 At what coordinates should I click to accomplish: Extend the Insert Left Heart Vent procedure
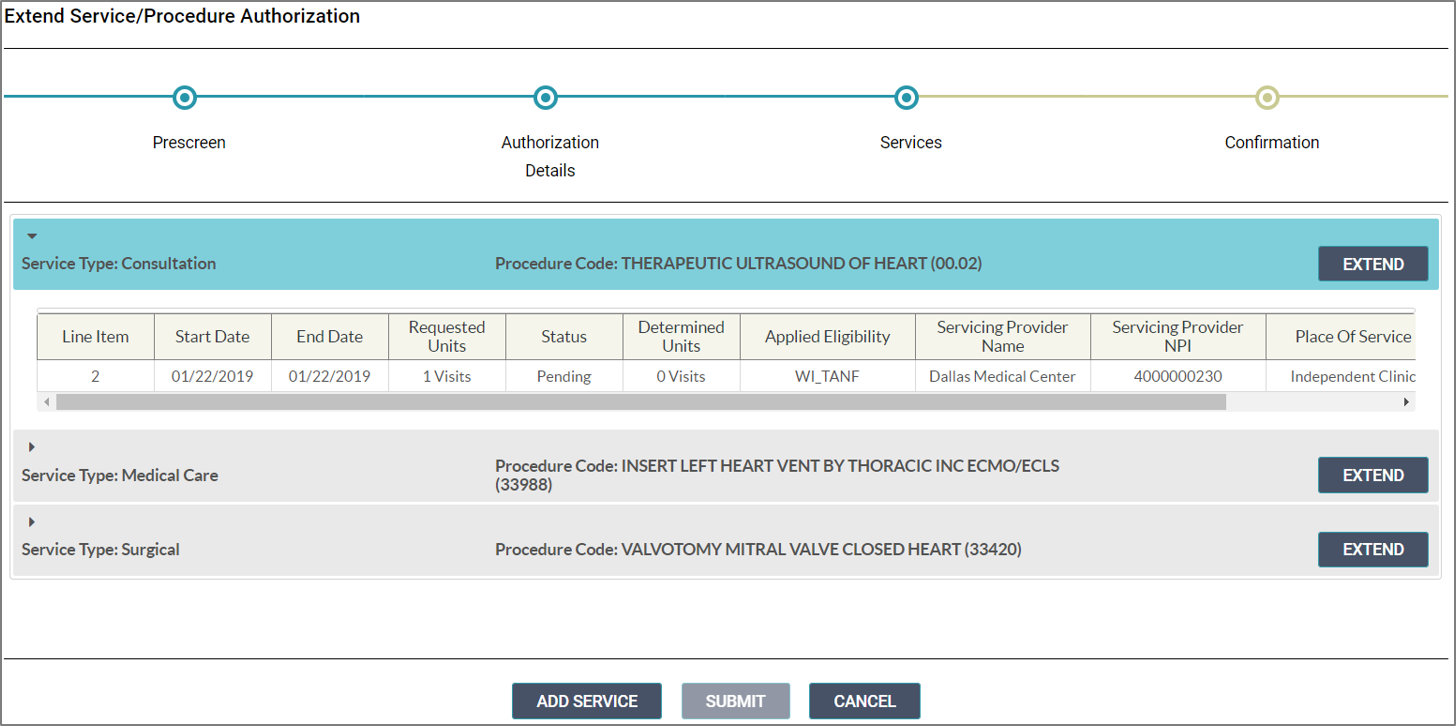pos(1372,475)
